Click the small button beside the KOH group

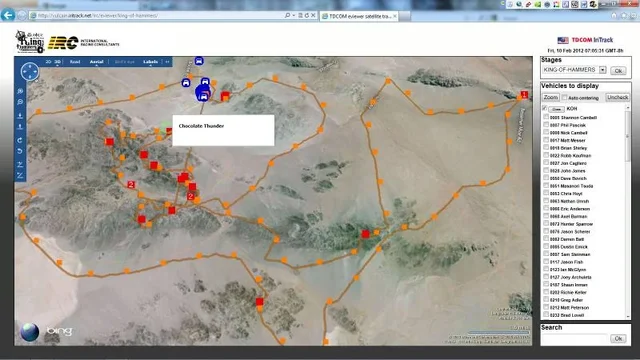click(x=556, y=109)
